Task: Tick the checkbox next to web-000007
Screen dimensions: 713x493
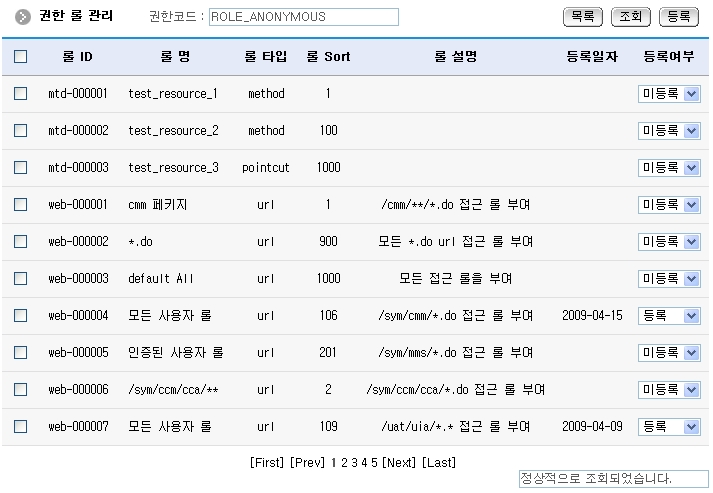Action: pyautogui.click(x=20, y=427)
